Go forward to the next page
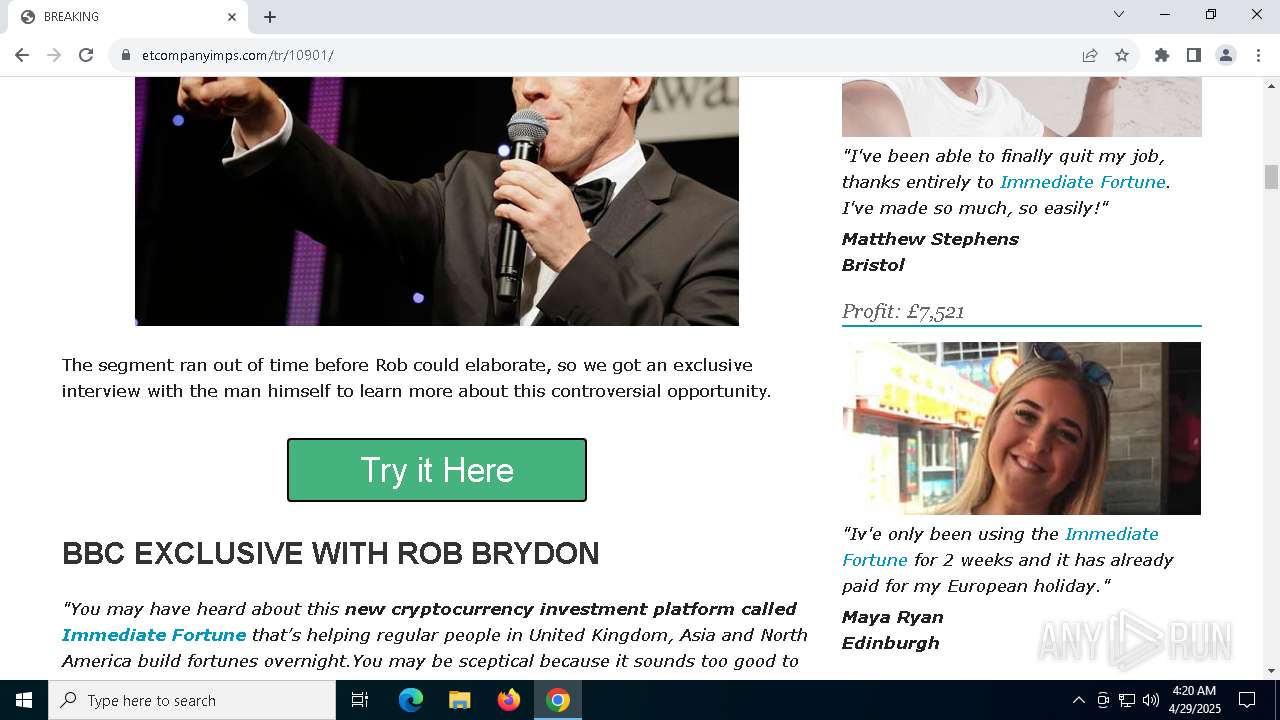 point(54,55)
